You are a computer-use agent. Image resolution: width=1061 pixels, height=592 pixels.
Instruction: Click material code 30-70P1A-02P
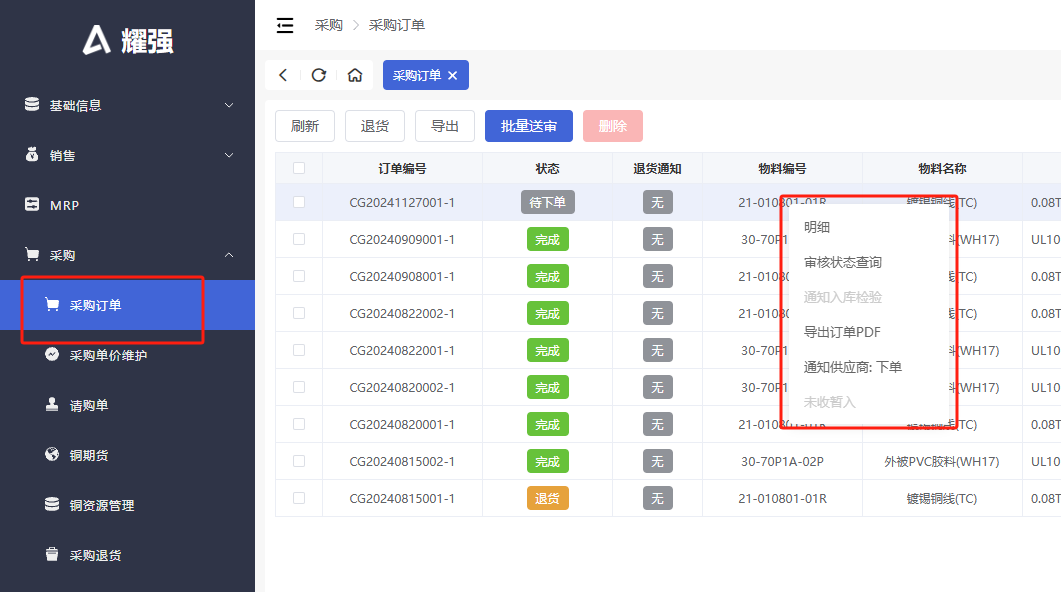782,461
